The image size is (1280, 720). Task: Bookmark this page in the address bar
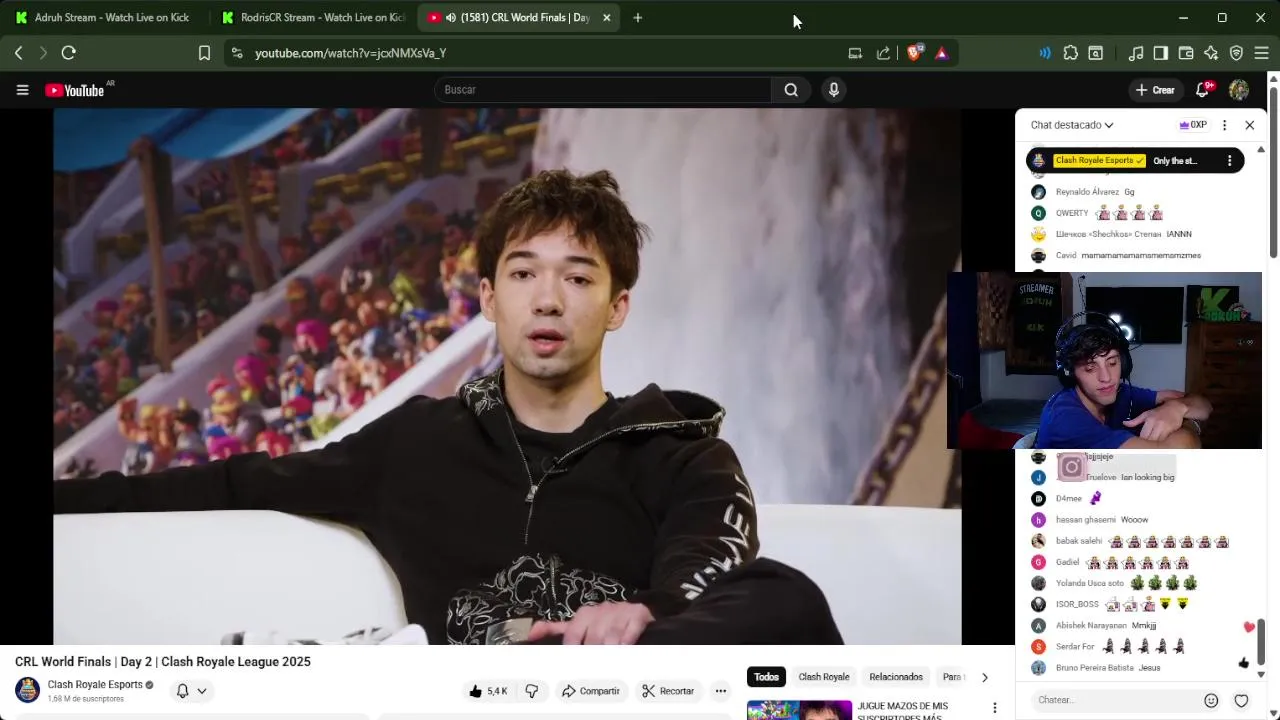pos(204,53)
